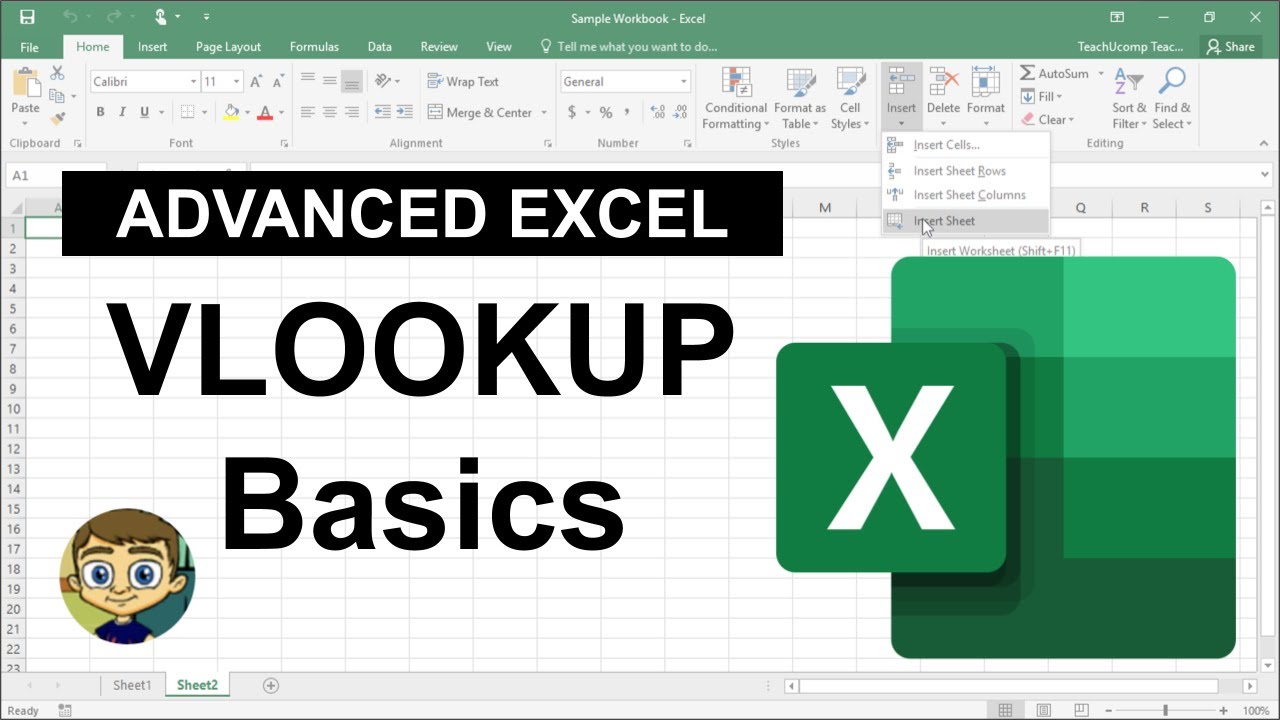Click the Center align icon

[x=329, y=112]
